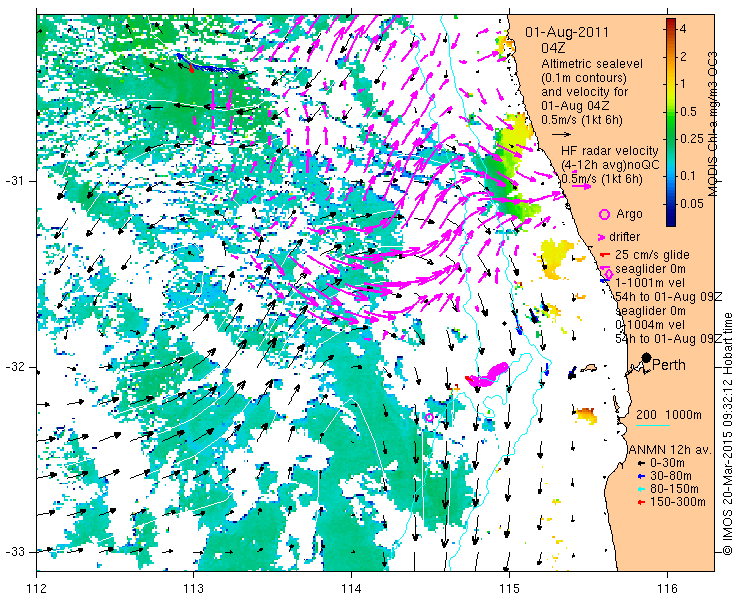
Task: Click the magenta seaglider diamond legend symbol
Action: pos(608,274)
